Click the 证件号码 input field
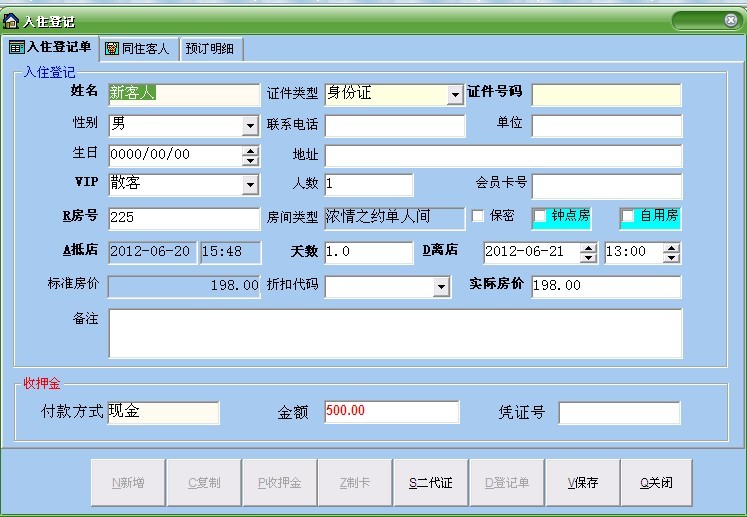Image resolution: width=747 pixels, height=517 pixels. tap(606, 95)
